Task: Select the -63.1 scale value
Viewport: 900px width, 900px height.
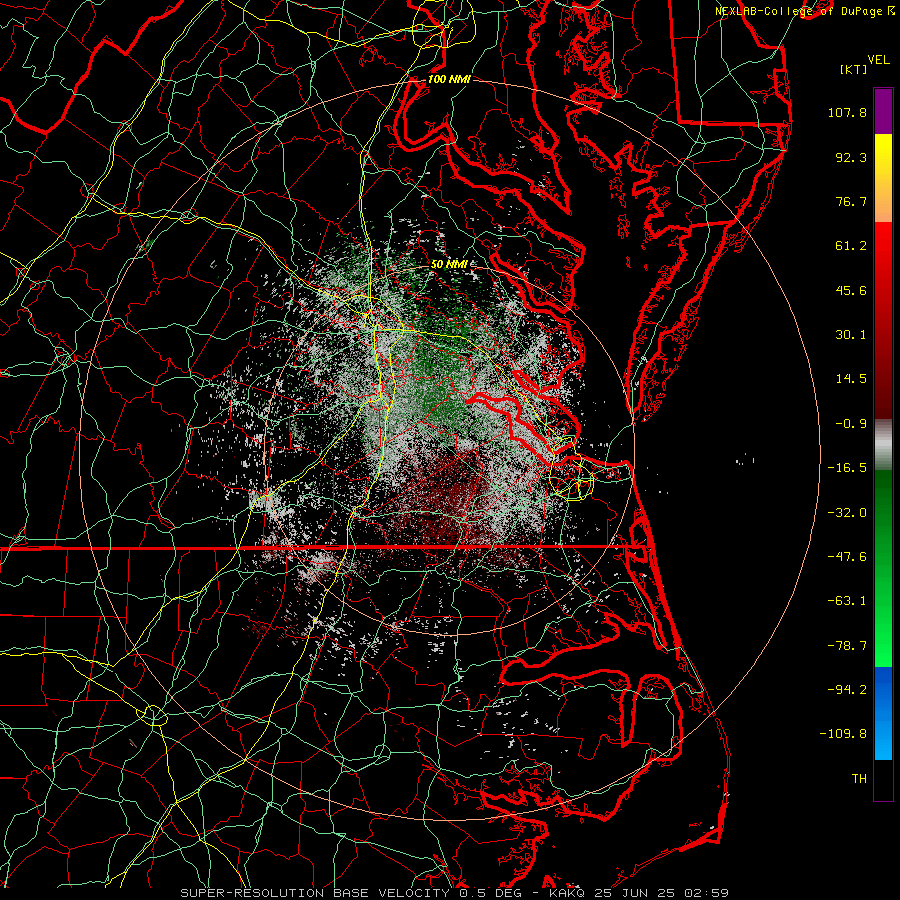Action: 847,601
